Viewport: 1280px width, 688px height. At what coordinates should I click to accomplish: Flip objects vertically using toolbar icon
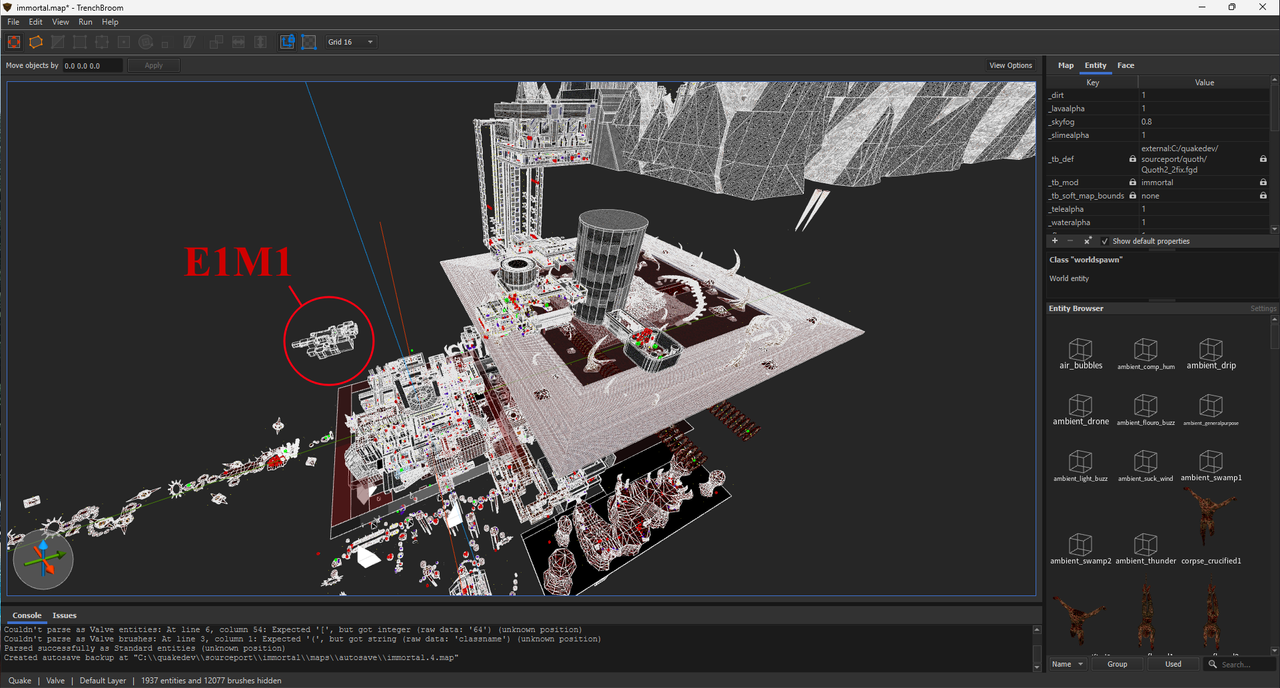pyautogui.click(x=260, y=42)
